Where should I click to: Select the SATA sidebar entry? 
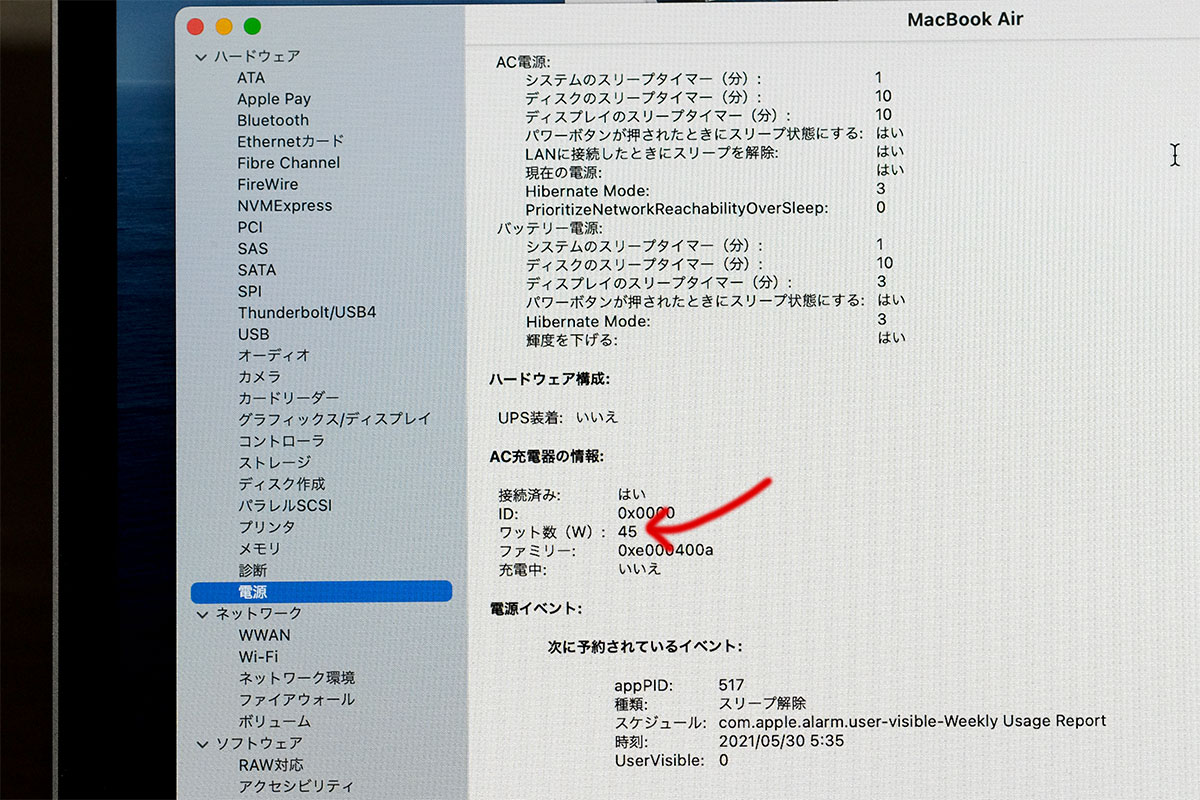click(x=257, y=270)
